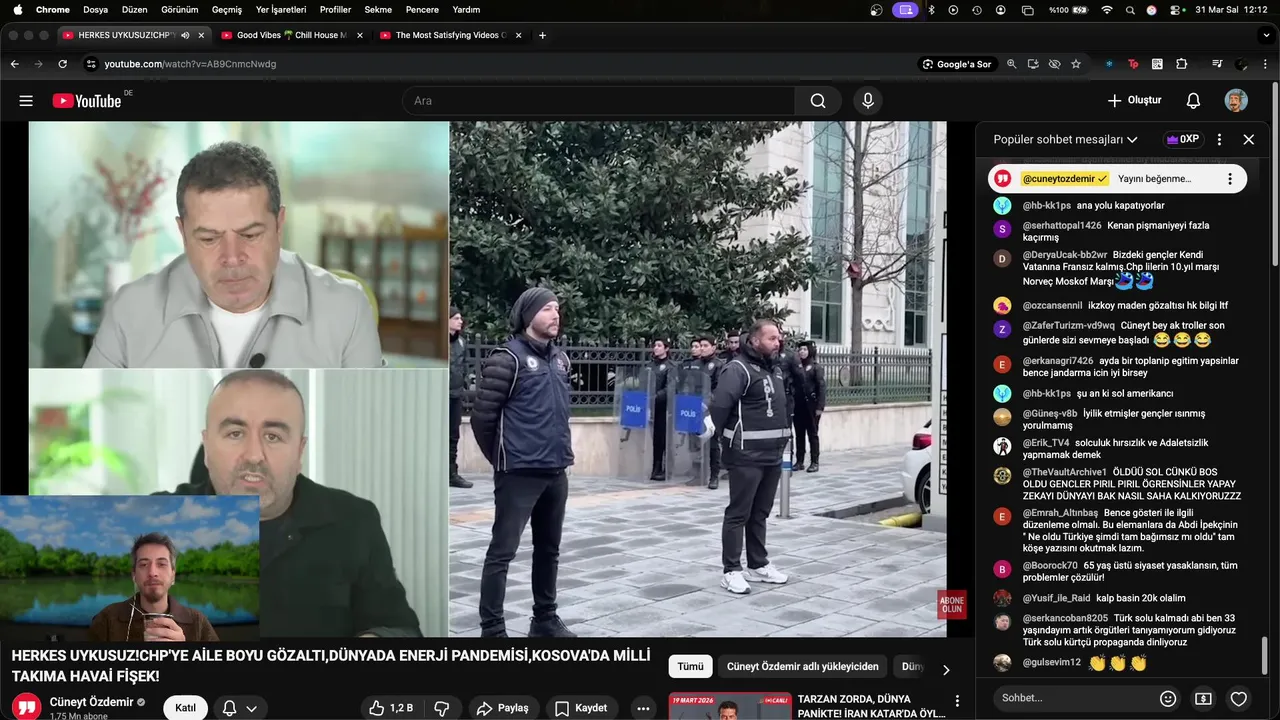Close the live chat panel

coord(1248,140)
